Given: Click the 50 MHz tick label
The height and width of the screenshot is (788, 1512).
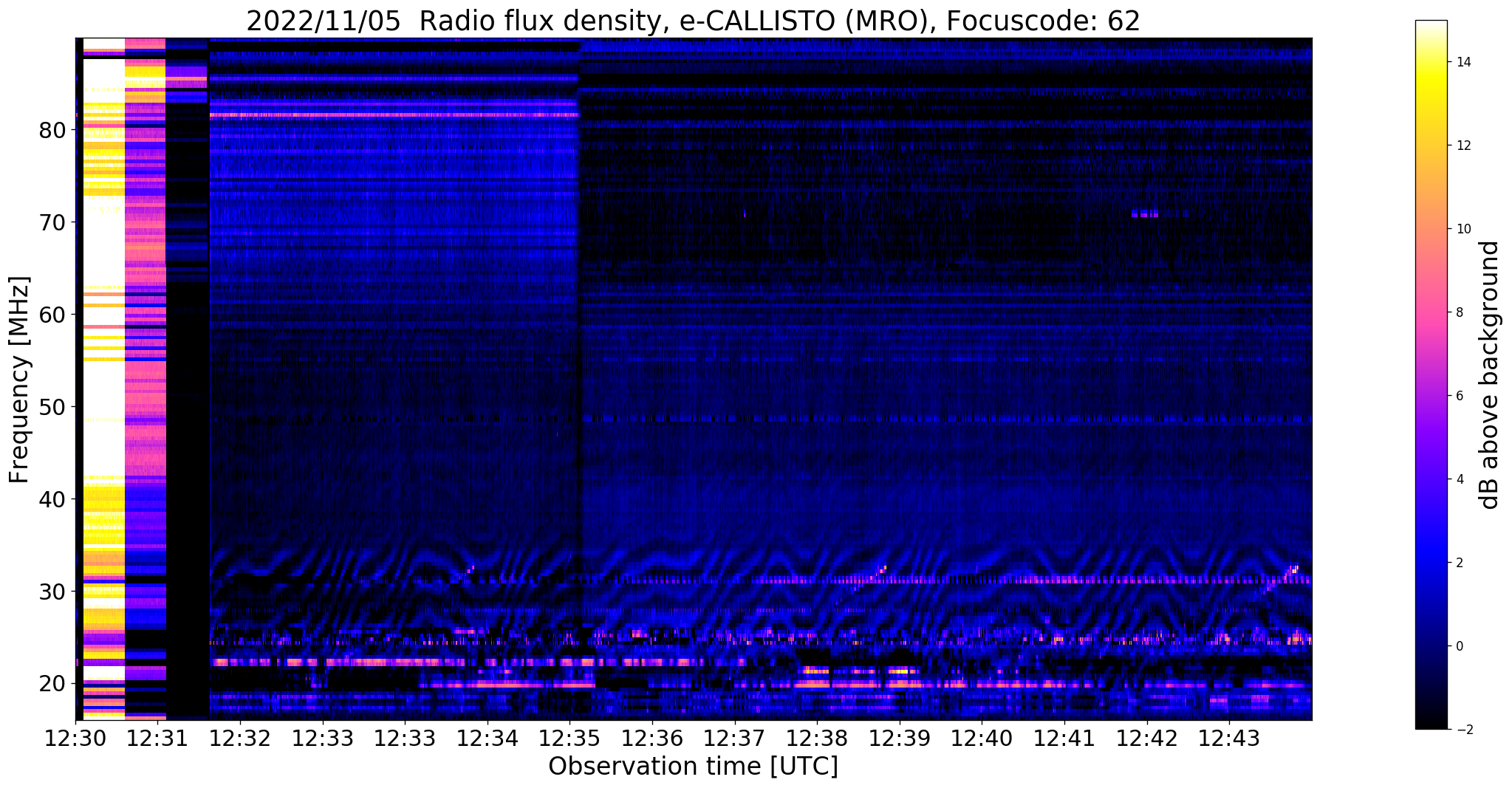Looking at the screenshot, I should pyautogui.click(x=53, y=408).
